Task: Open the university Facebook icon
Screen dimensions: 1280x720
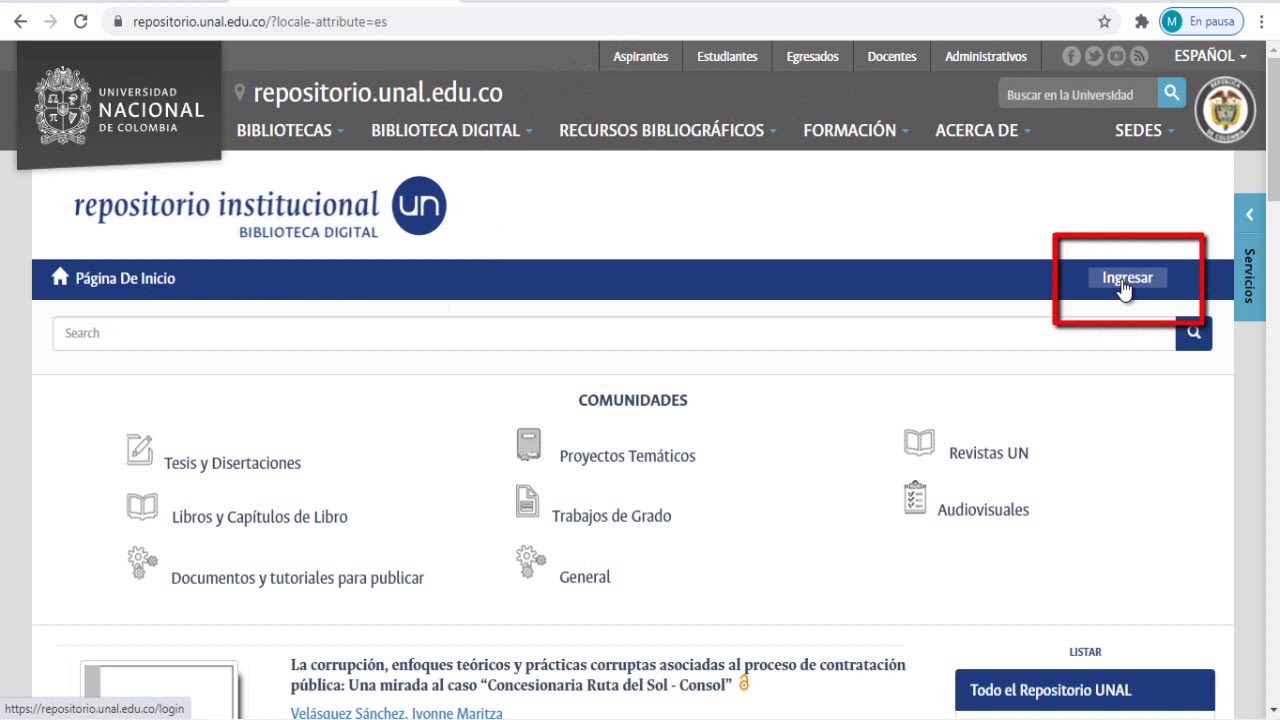Action: coord(1072,56)
